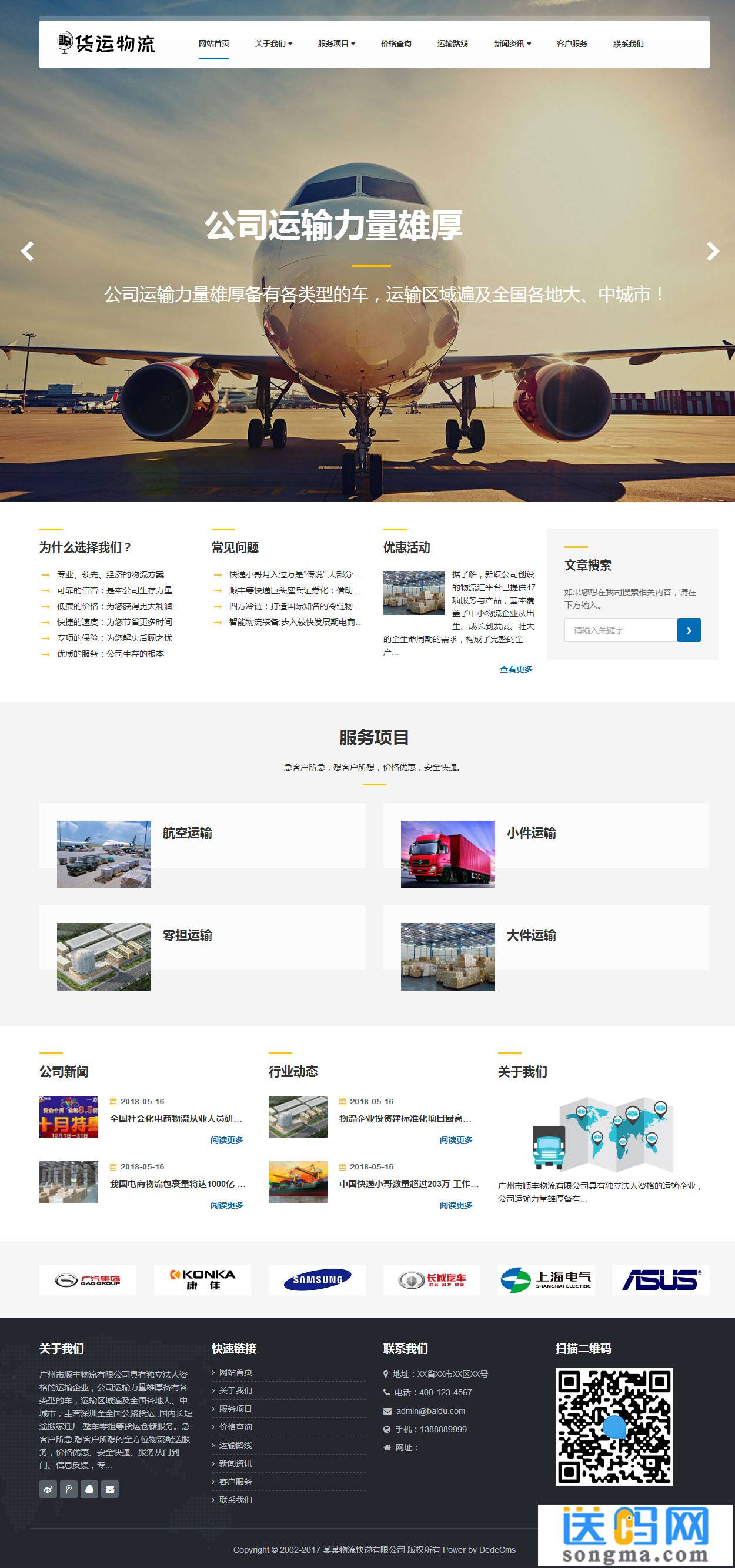The width and height of the screenshot is (735, 1568).
Task: Open 阅读更多 for 物流企业投资建标准化 article
Action: 456,1140
